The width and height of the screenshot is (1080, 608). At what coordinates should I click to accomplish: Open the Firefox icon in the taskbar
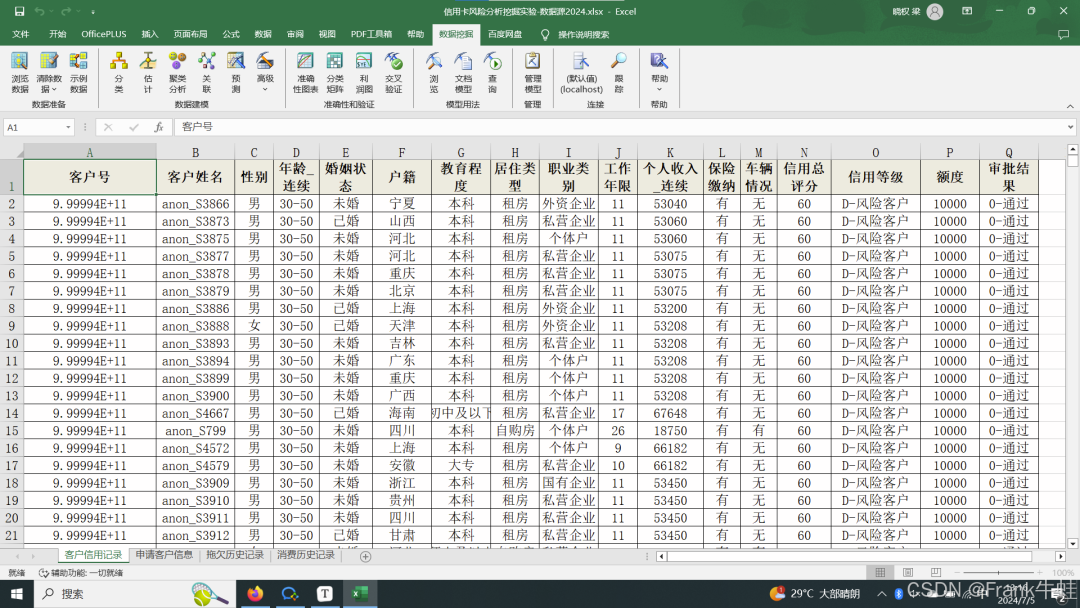click(254, 593)
